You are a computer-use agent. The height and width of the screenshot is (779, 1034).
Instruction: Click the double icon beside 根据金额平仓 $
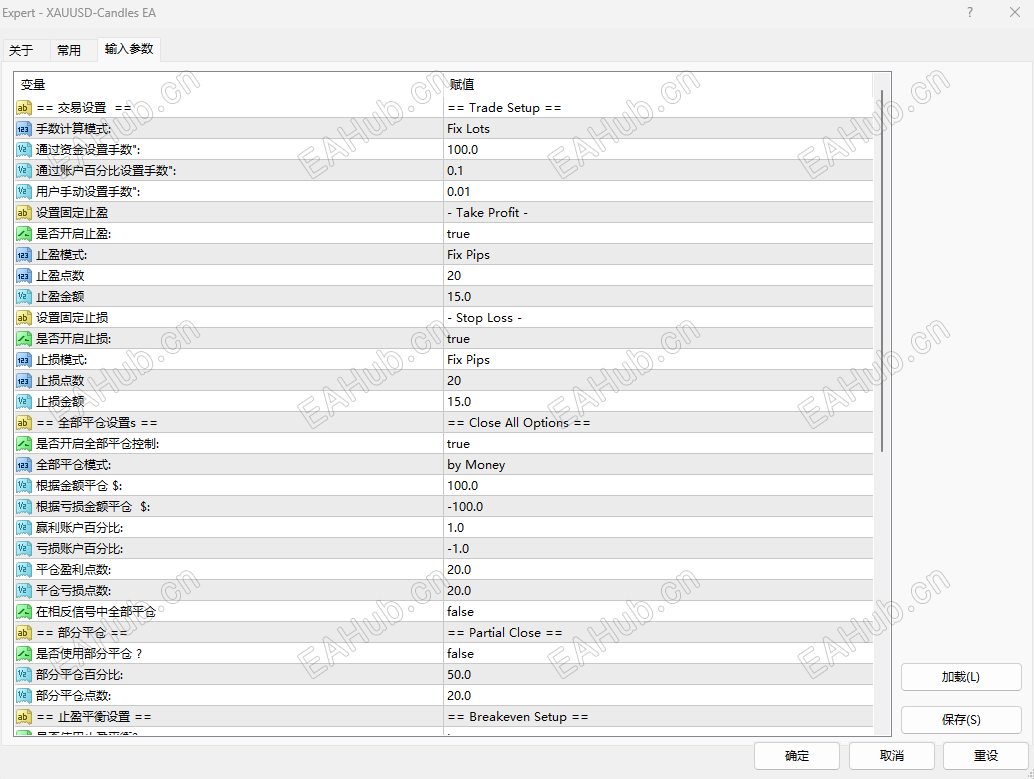(24, 485)
